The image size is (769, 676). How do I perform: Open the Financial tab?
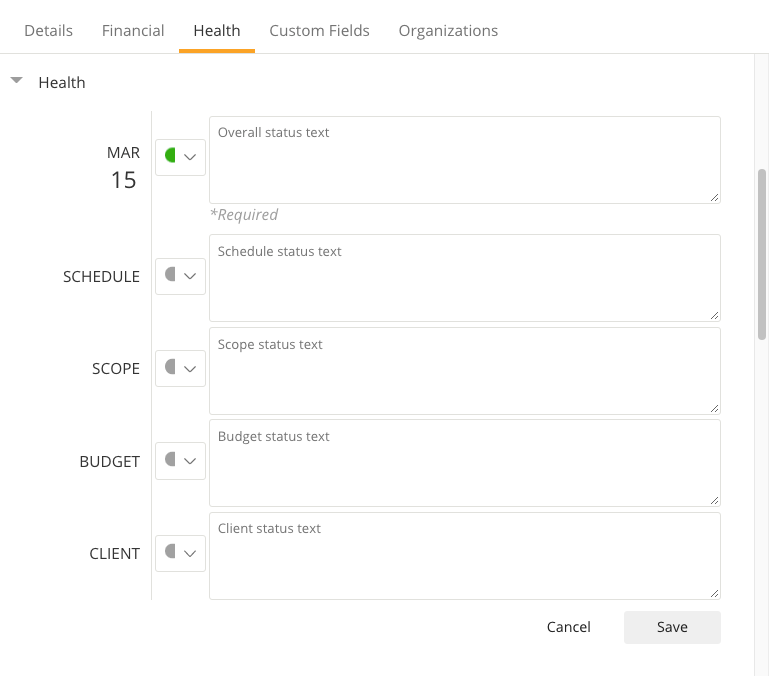point(133,31)
